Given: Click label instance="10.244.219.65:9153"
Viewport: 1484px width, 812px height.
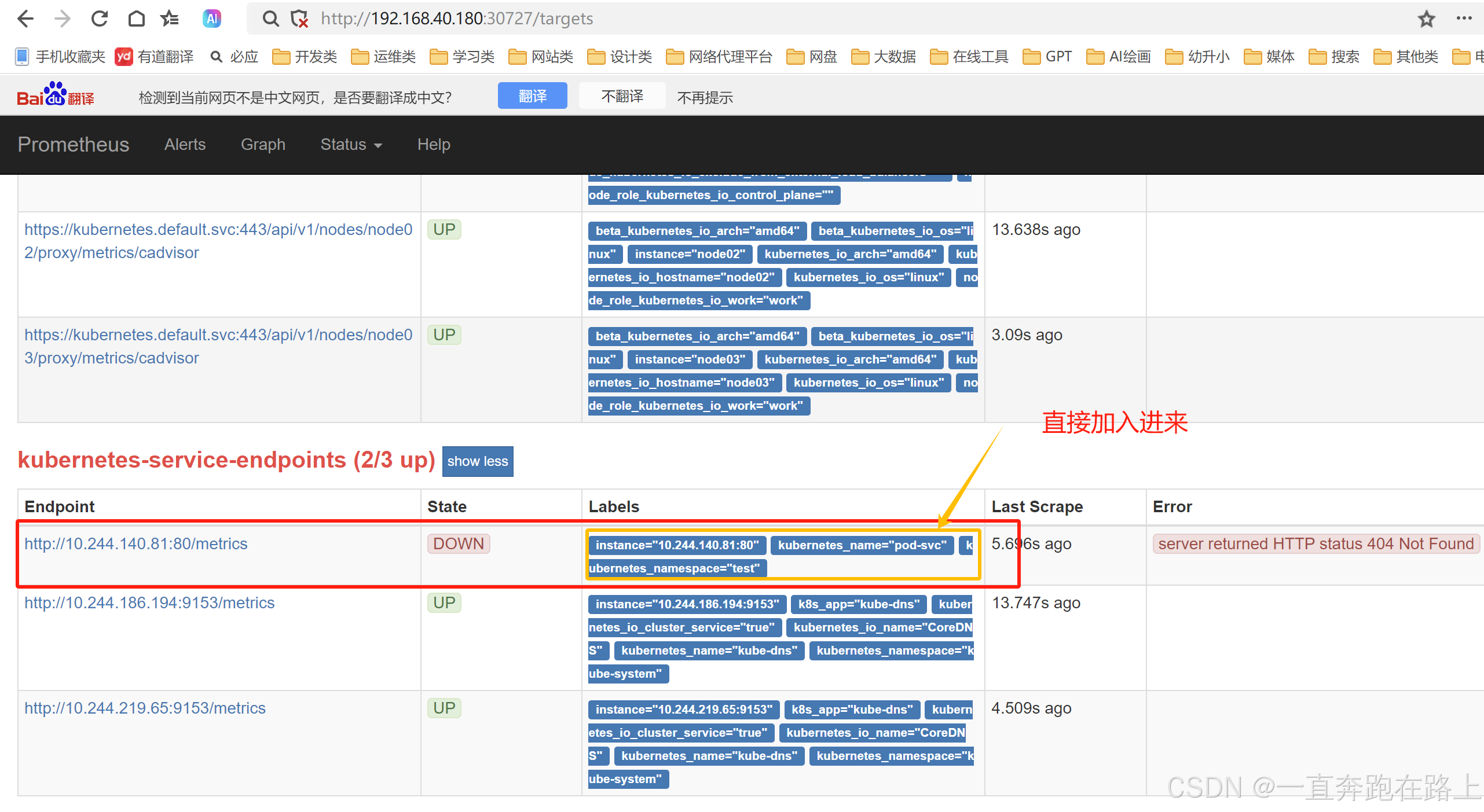Looking at the screenshot, I should [x=684, y=710].
